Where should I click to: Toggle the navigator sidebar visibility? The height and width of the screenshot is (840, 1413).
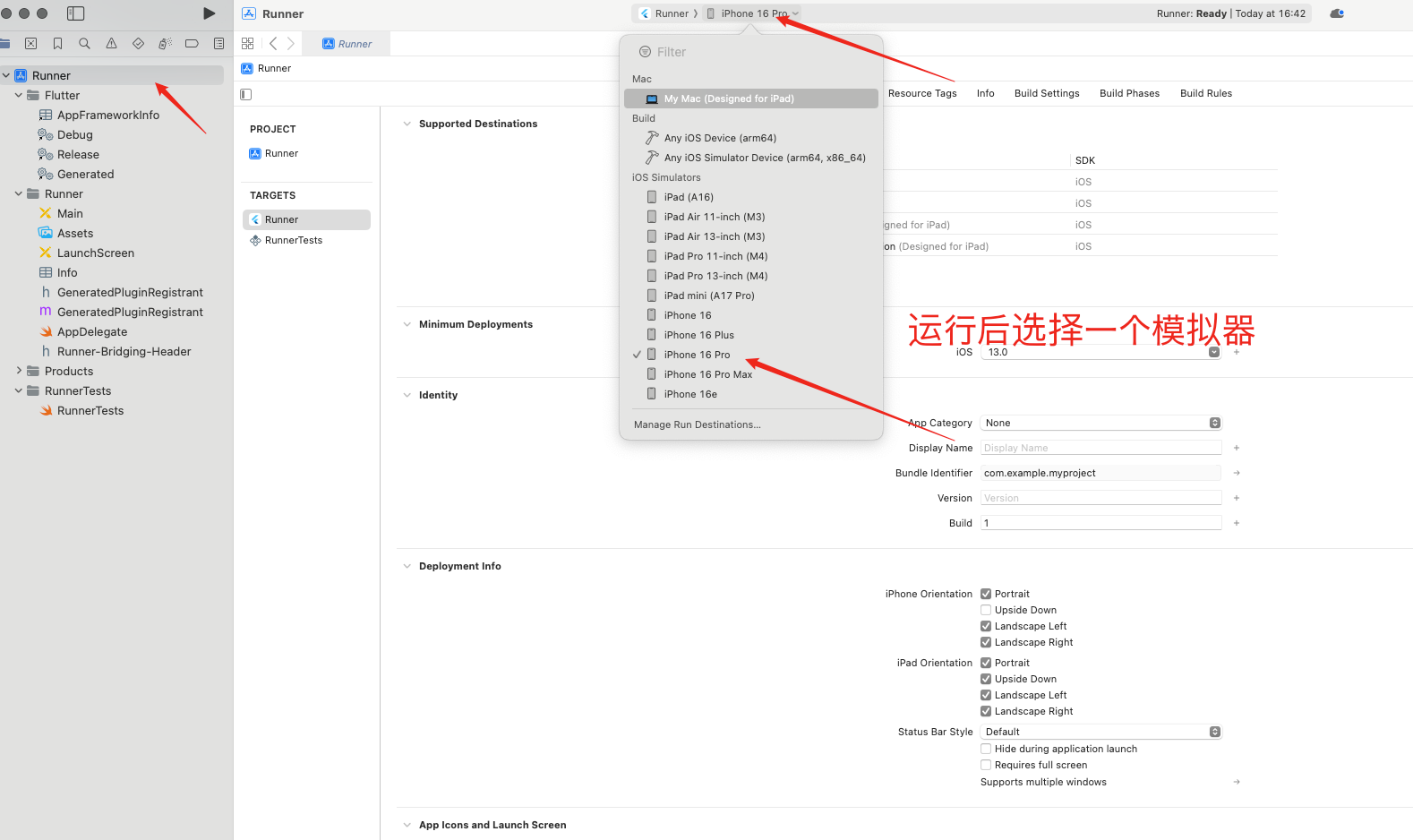click(76, 13)
